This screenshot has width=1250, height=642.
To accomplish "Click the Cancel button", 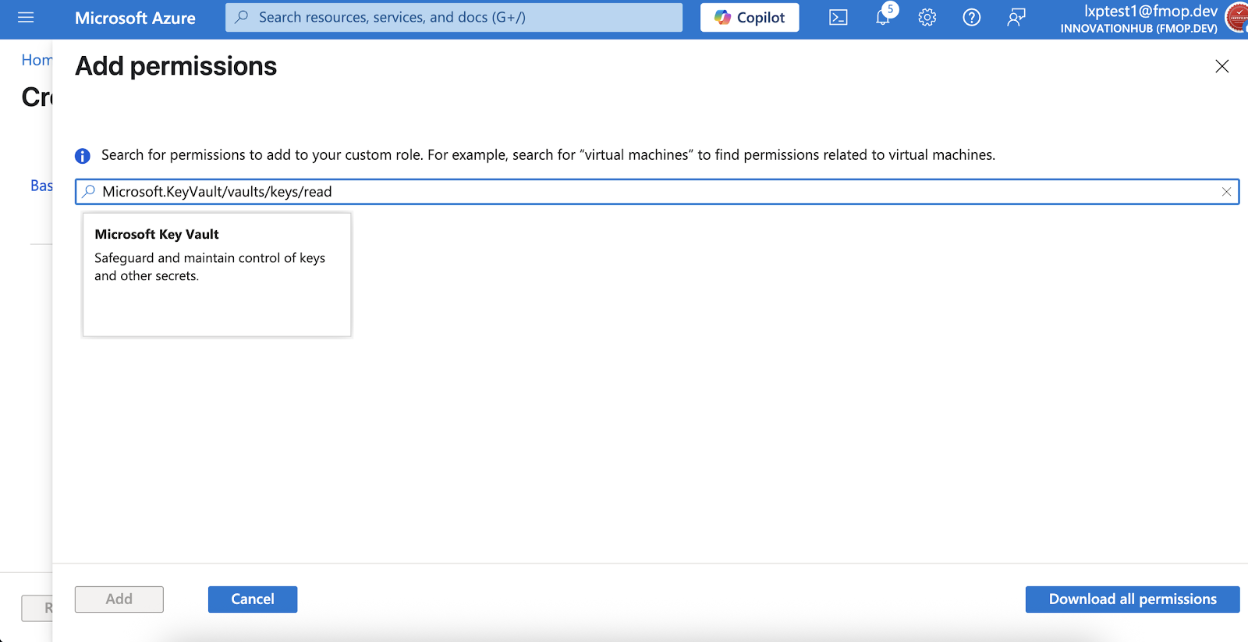I will click(252, 599).
